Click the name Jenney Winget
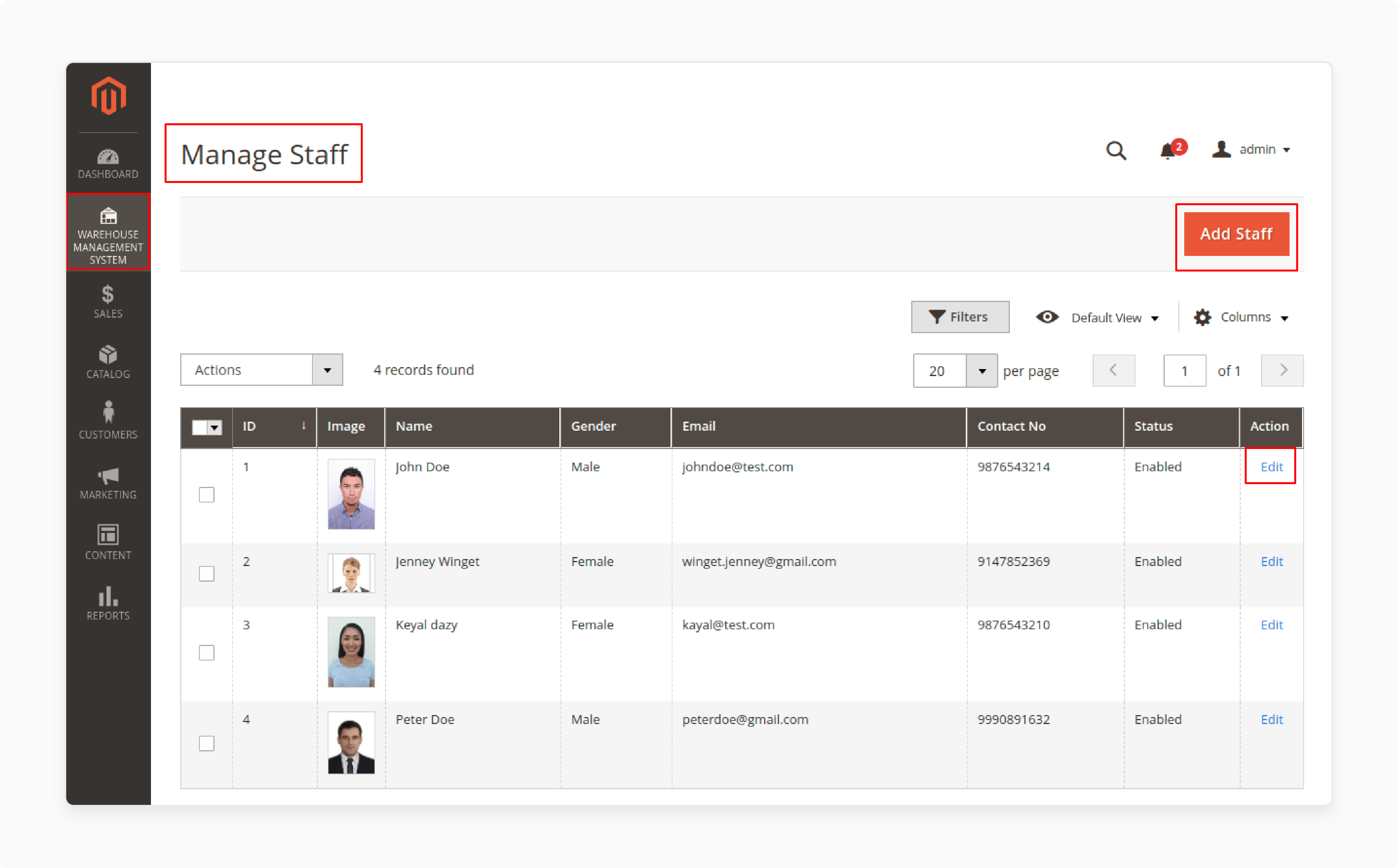This screenshot has height=868, width=1398. point(437,562)
